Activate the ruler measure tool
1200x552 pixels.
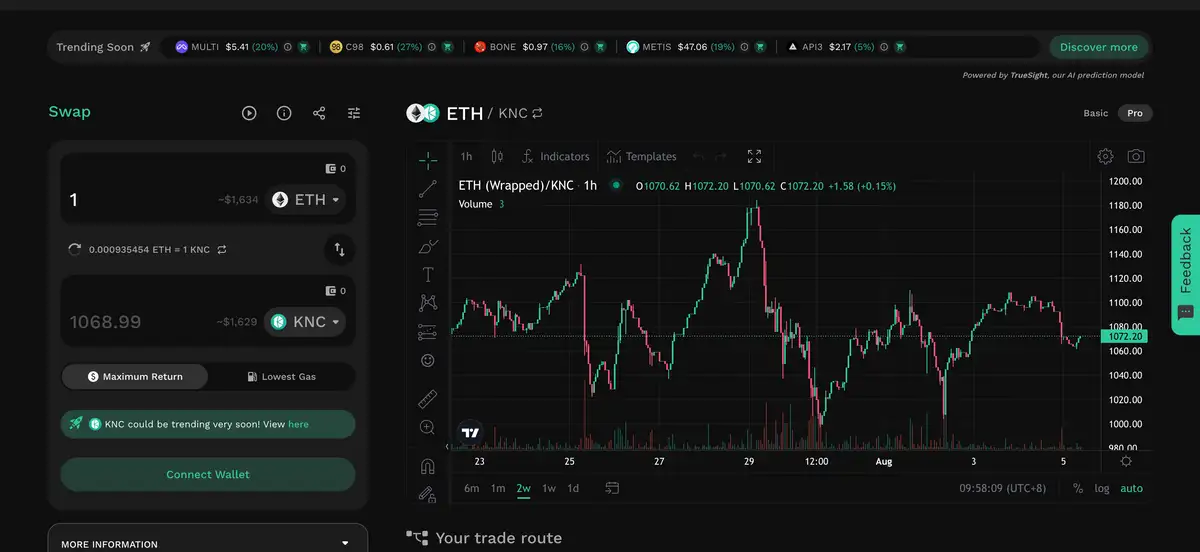428,399
